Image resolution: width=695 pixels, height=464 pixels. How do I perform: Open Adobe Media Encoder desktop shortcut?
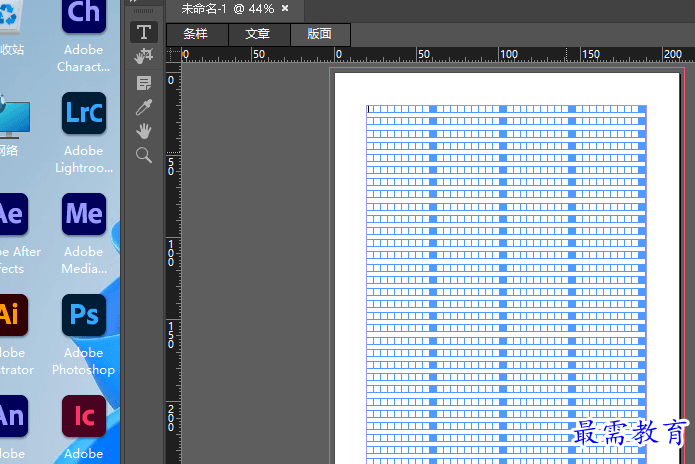(x=83, y=234)
